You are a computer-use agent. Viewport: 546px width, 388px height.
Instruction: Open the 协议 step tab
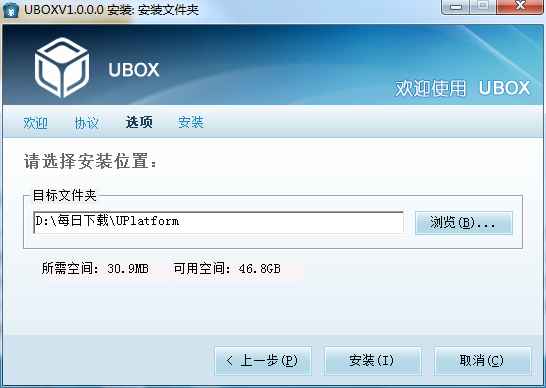[87, 123]
